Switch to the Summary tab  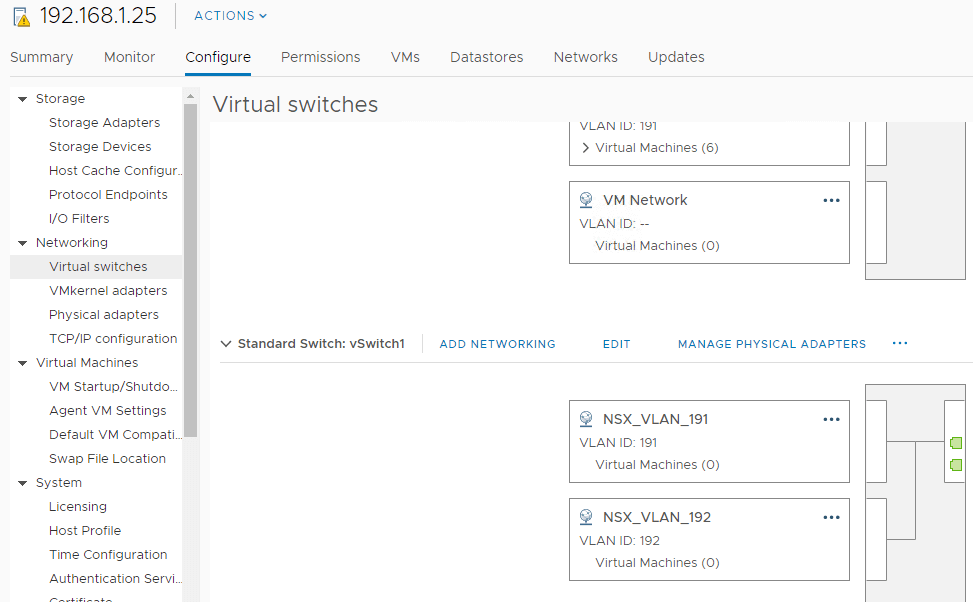[42, 57]
